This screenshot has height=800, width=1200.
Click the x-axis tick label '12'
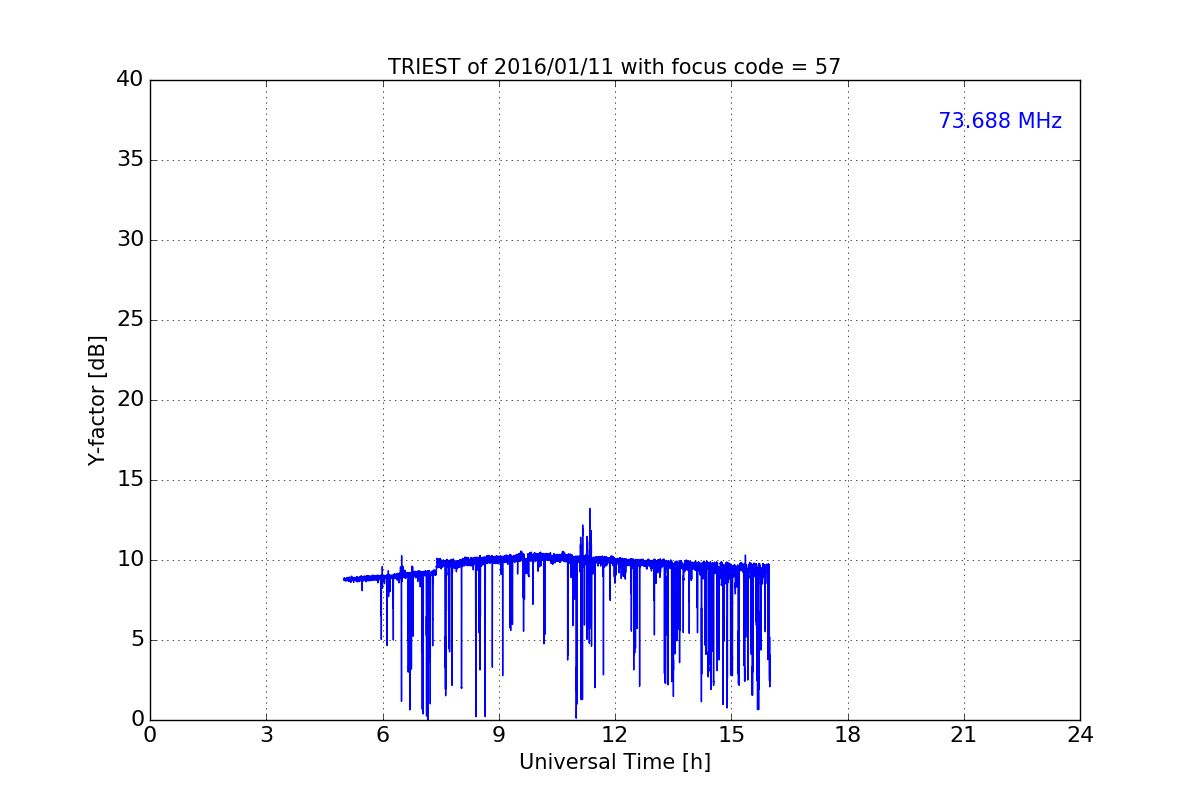pos(615,735)
